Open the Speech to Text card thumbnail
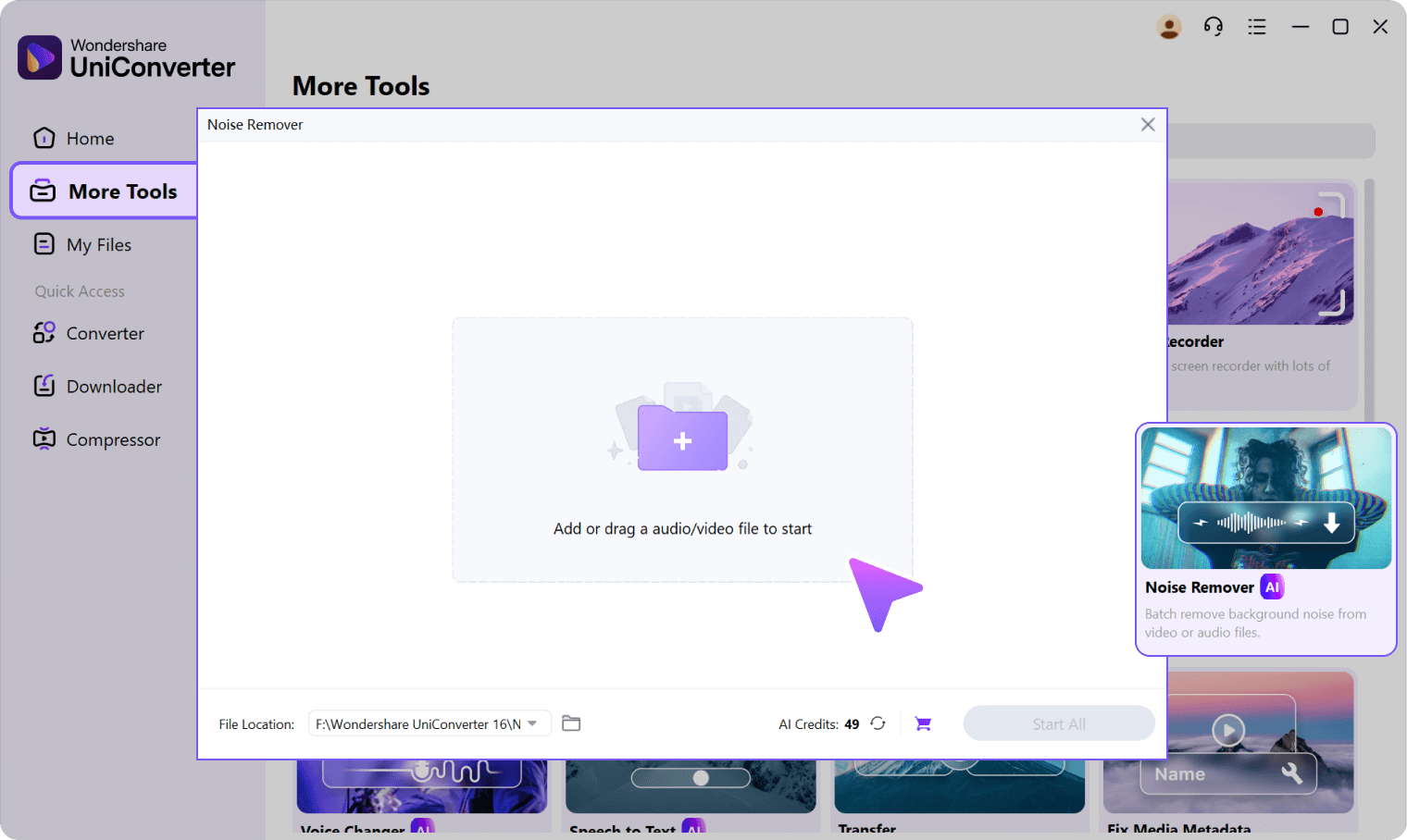 coord(691,786)
